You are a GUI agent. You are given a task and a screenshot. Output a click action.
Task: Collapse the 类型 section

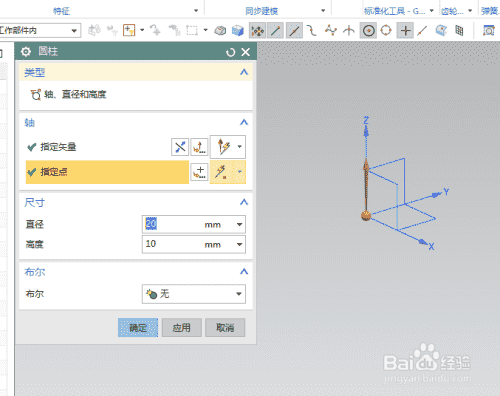pyautogui.click(x=244, y=72)
